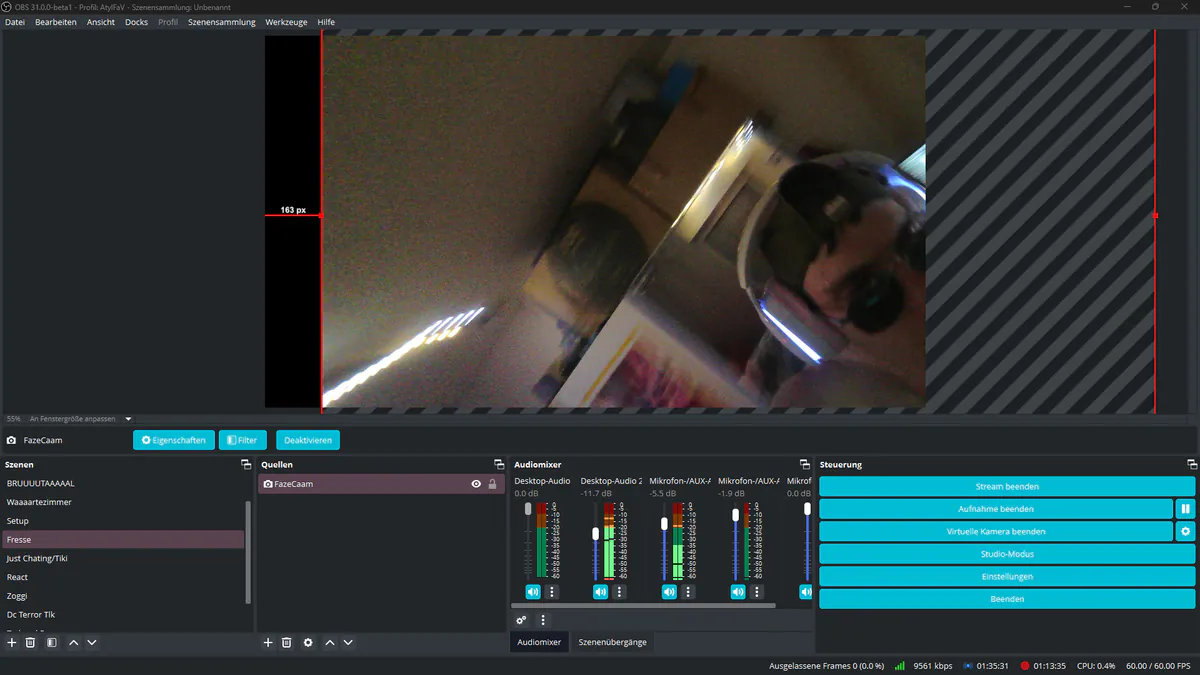Click the green connection bars status icon
Screen dimensions: 1200x675
point(900,666)
